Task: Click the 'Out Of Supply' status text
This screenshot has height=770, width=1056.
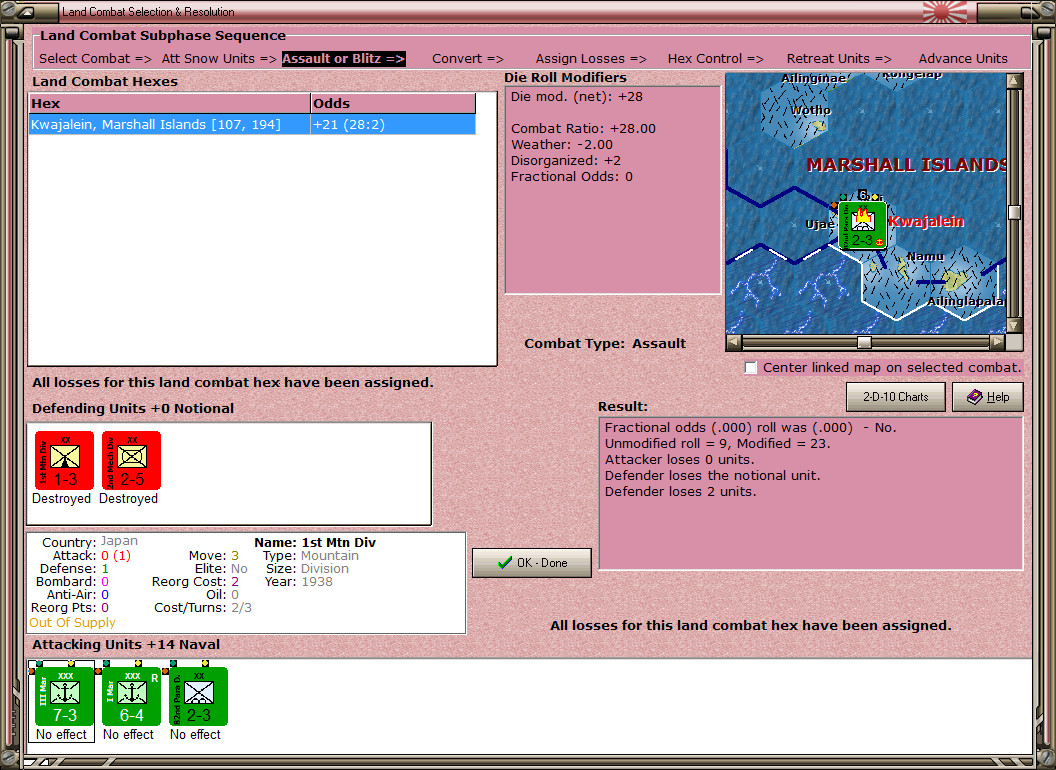Action: point(72,622)
